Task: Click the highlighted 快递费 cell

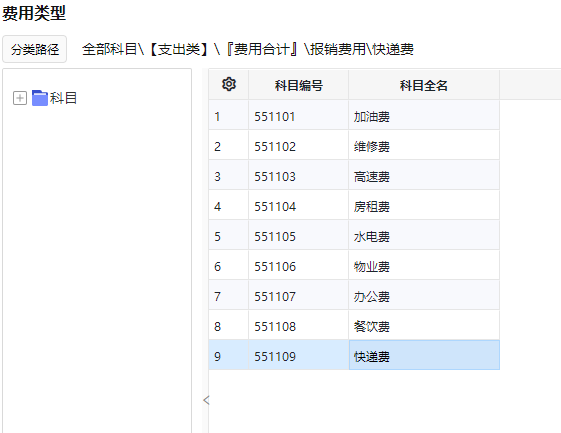Action: [x=424, y=355]
